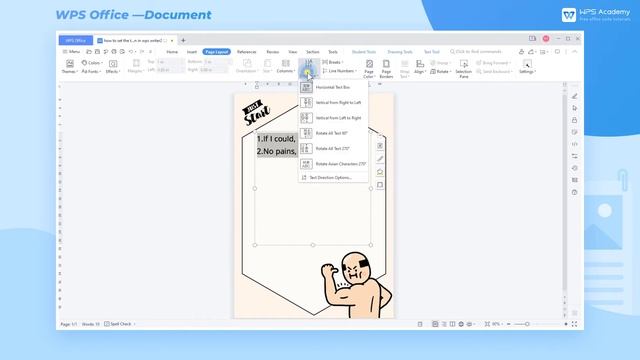This screenshot has height=360, width=640.
Task: Click the Page 1/1 status indicator
Action: pos(69,324)
